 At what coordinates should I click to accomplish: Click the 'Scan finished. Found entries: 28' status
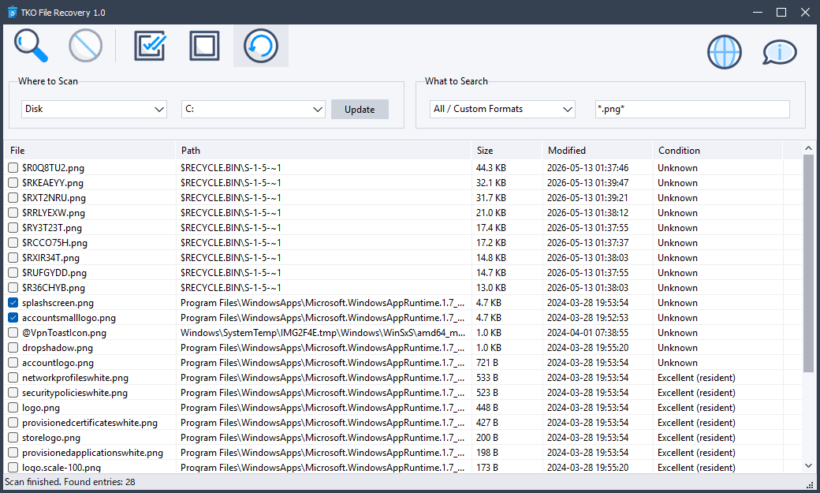[x=70, y=482]
